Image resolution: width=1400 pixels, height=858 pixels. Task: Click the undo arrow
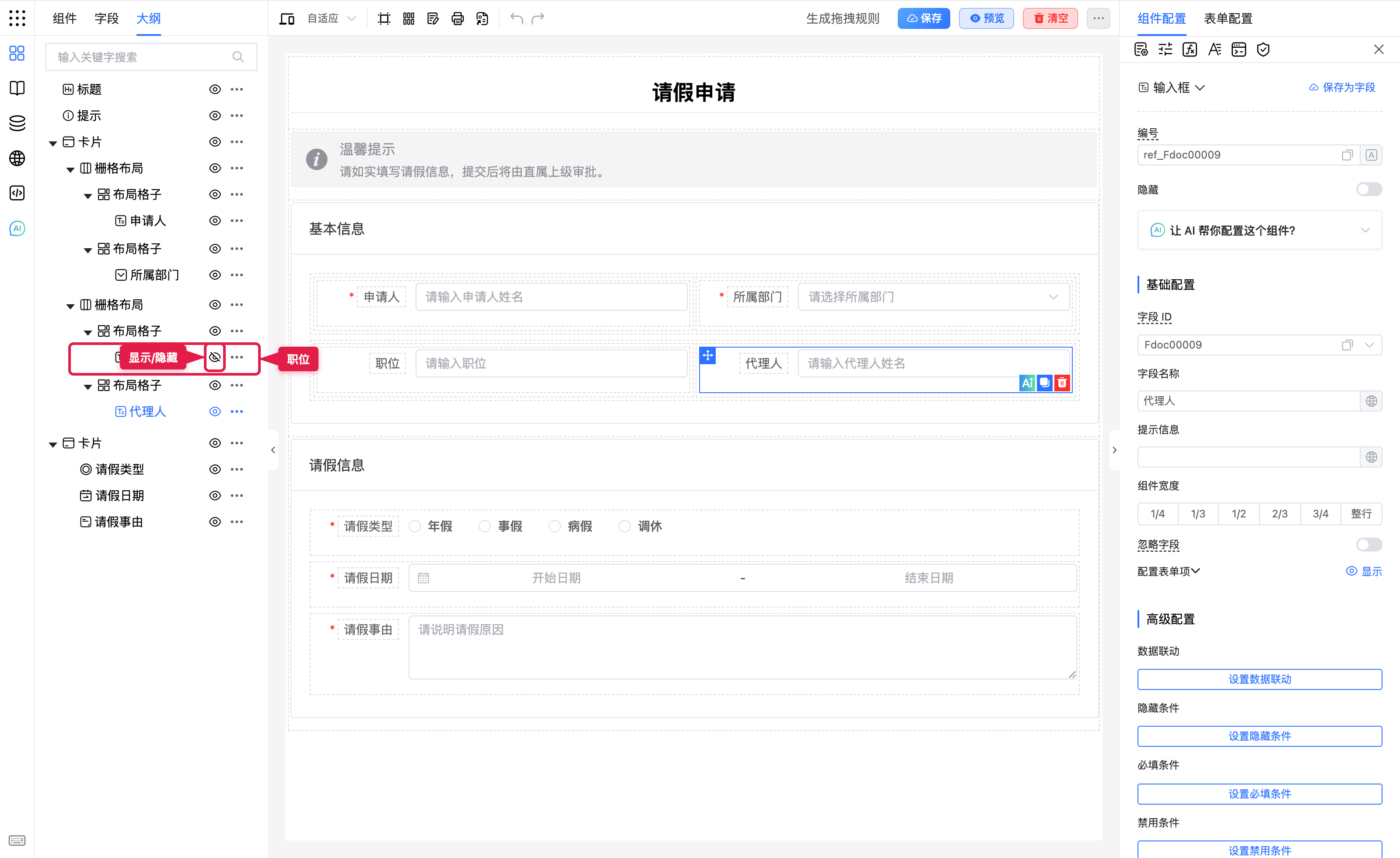pos(516,19)
